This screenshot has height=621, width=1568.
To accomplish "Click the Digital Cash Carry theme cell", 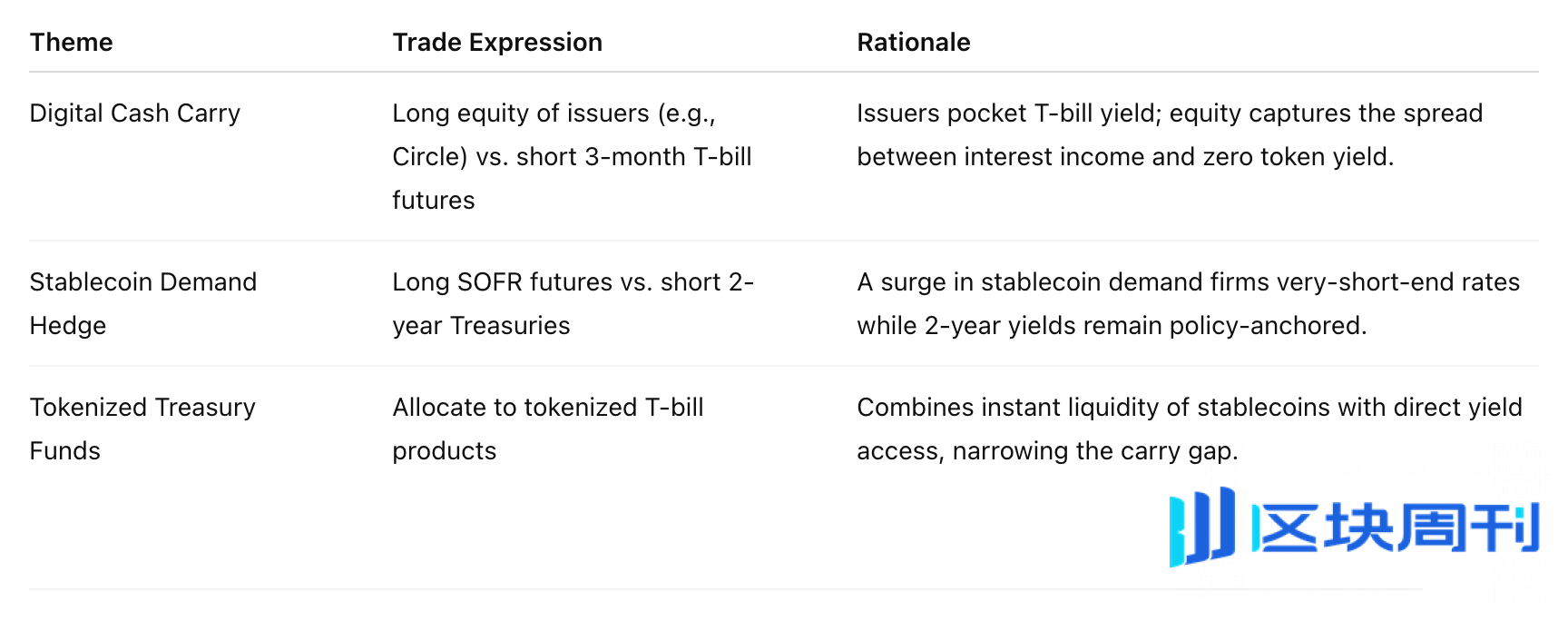I will (x=135, y=113).
